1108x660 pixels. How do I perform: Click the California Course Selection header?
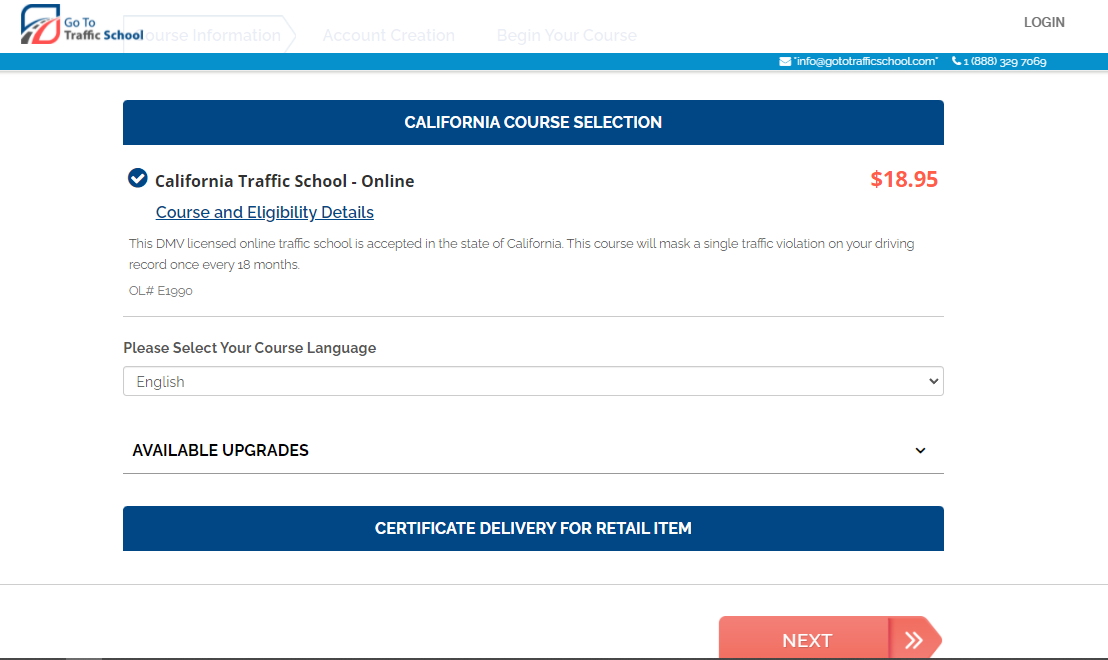click(x=533, y=122)
